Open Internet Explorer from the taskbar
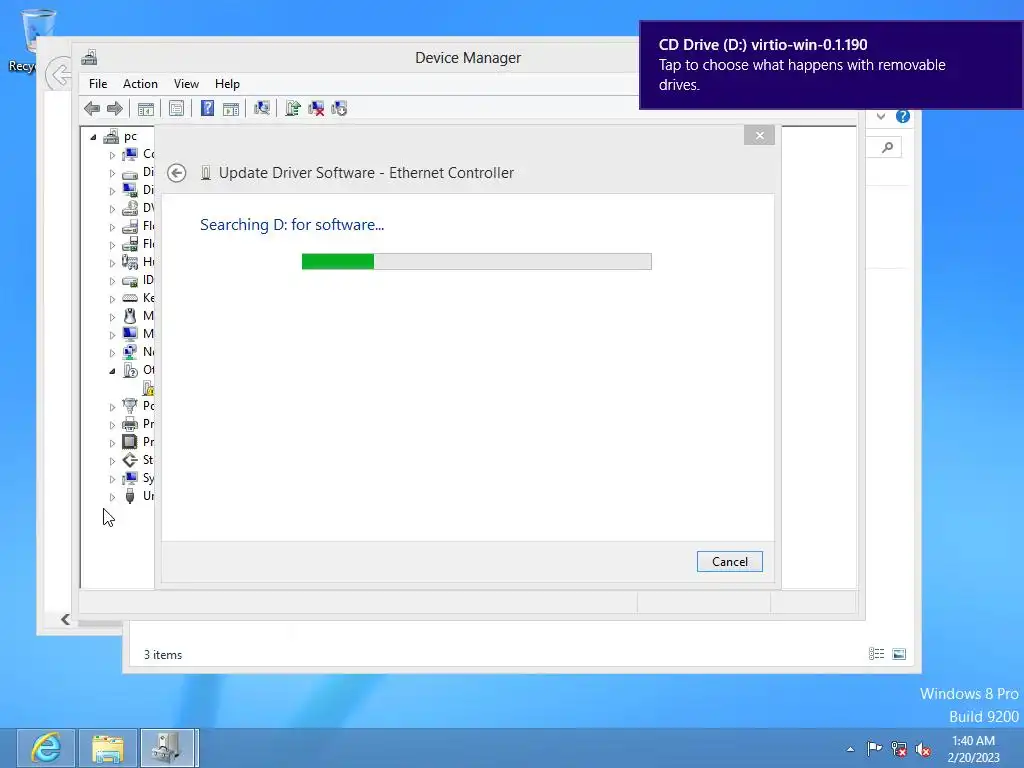This screenshot has height=768, width=1024. pyautogui.click(x=46, y=748)
